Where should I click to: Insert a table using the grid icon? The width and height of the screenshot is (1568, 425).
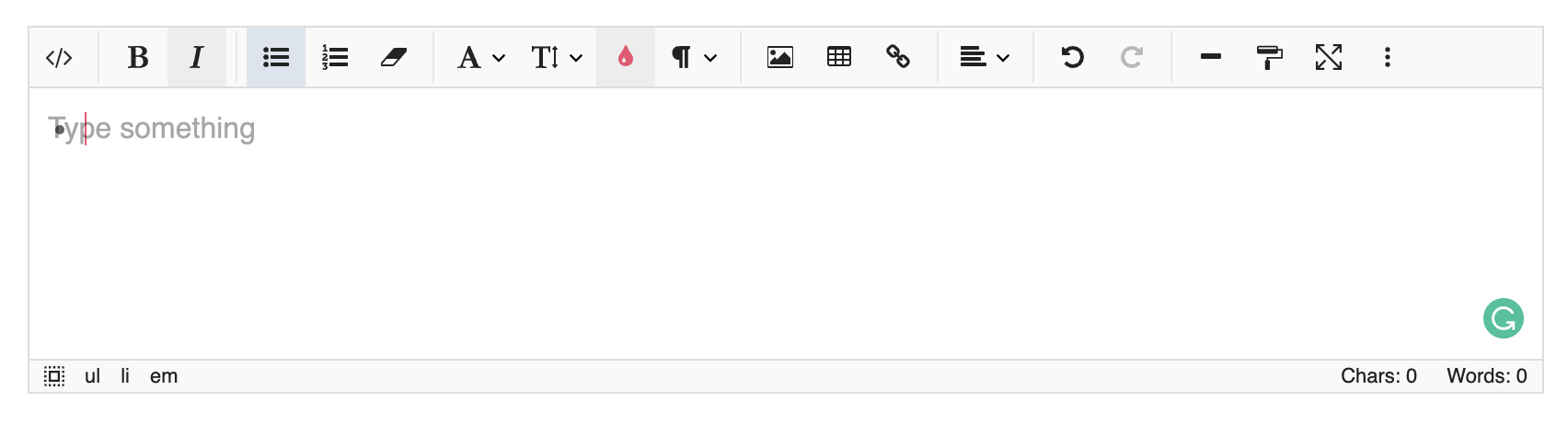point(839,57)
